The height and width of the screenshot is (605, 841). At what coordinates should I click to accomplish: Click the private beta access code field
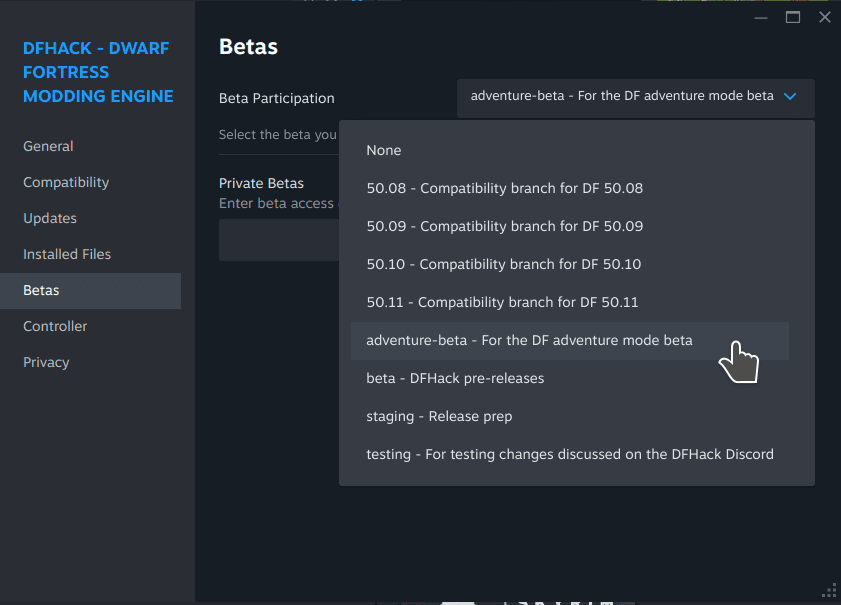pos(279,240)
